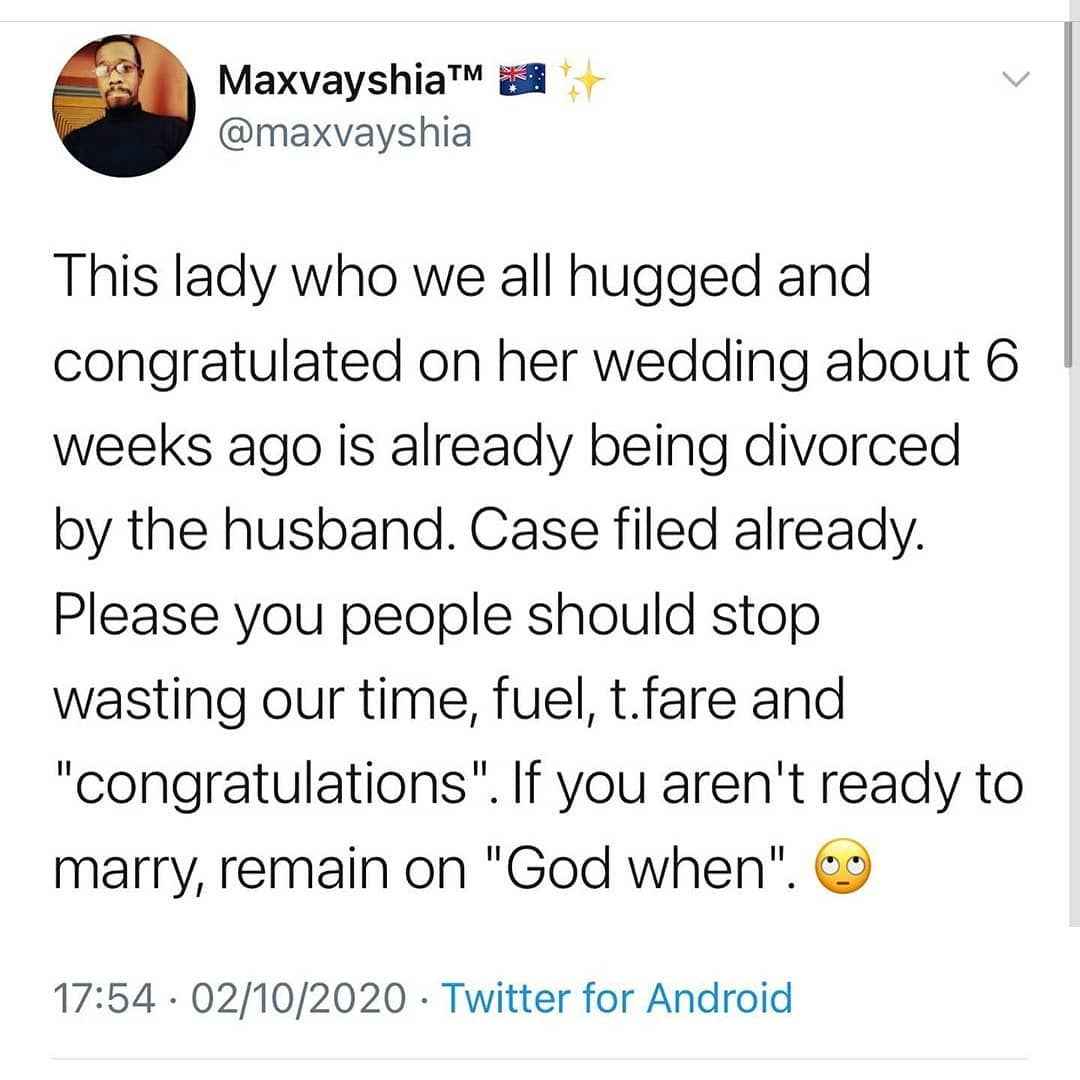Screen dimensions: 1080x1080
Task: Click the eye-roll emoji ending the tweet
Action: [x=844, y=868]
